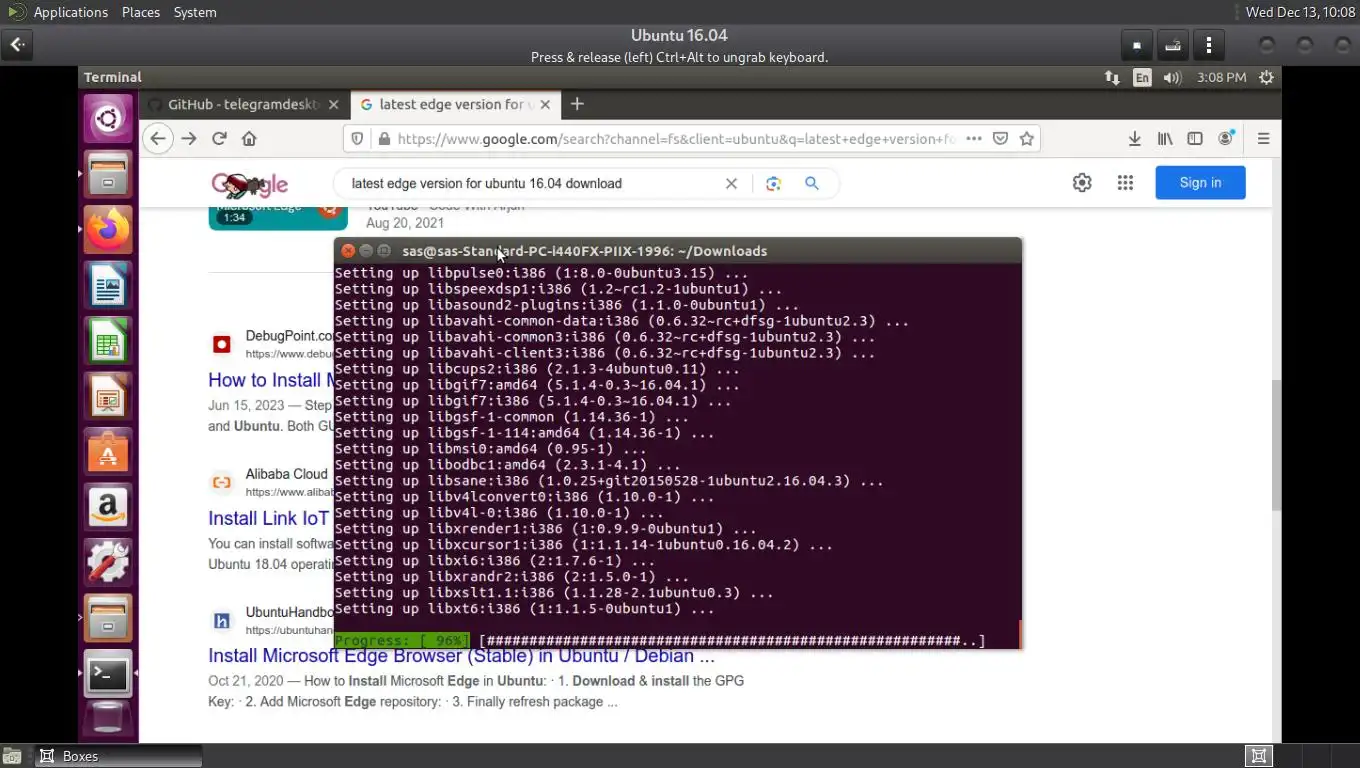
Task: Open the How to Install result link
Action: tap(269, 380)
